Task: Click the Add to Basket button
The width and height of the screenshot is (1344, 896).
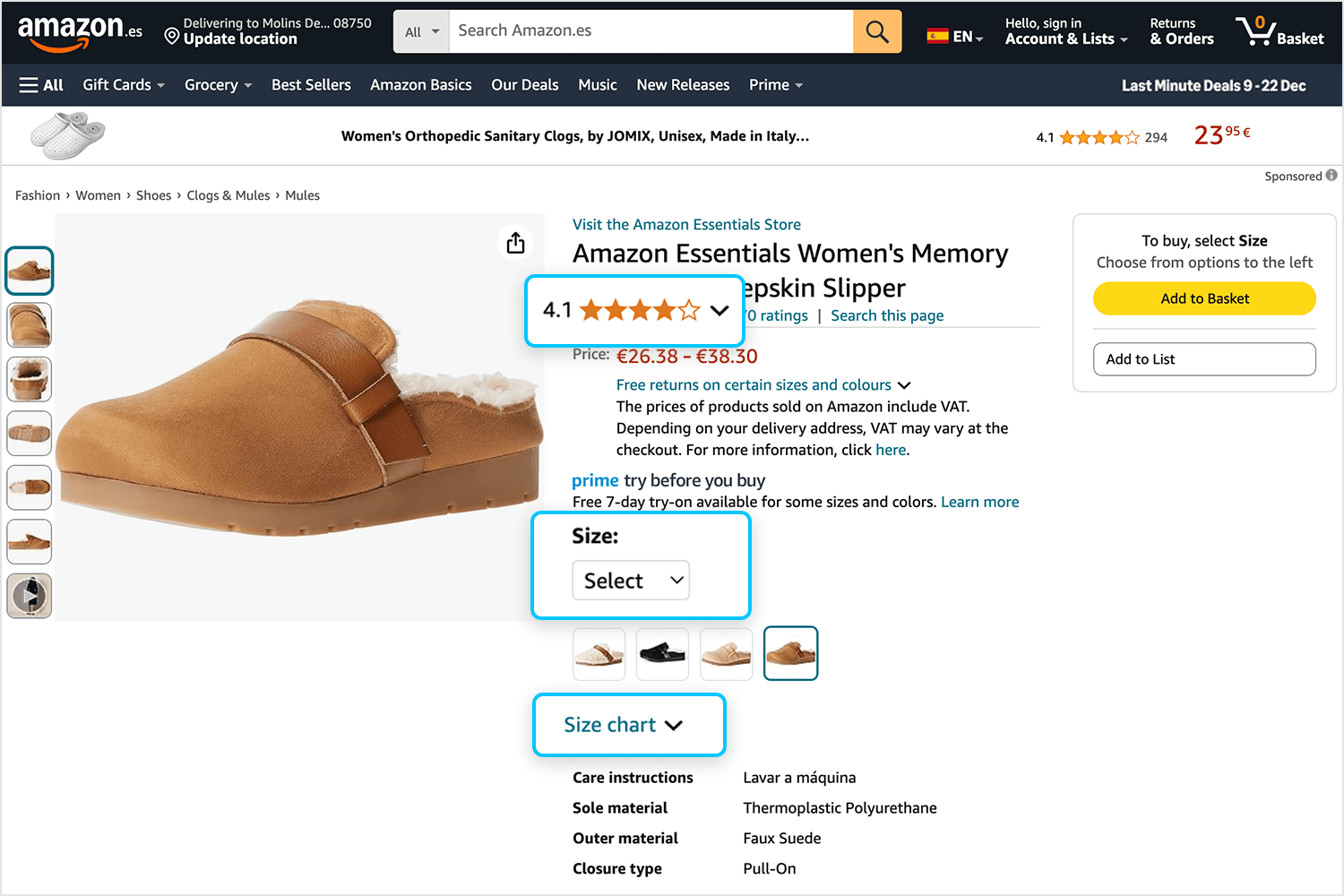Action: (x=1204, y=298)
